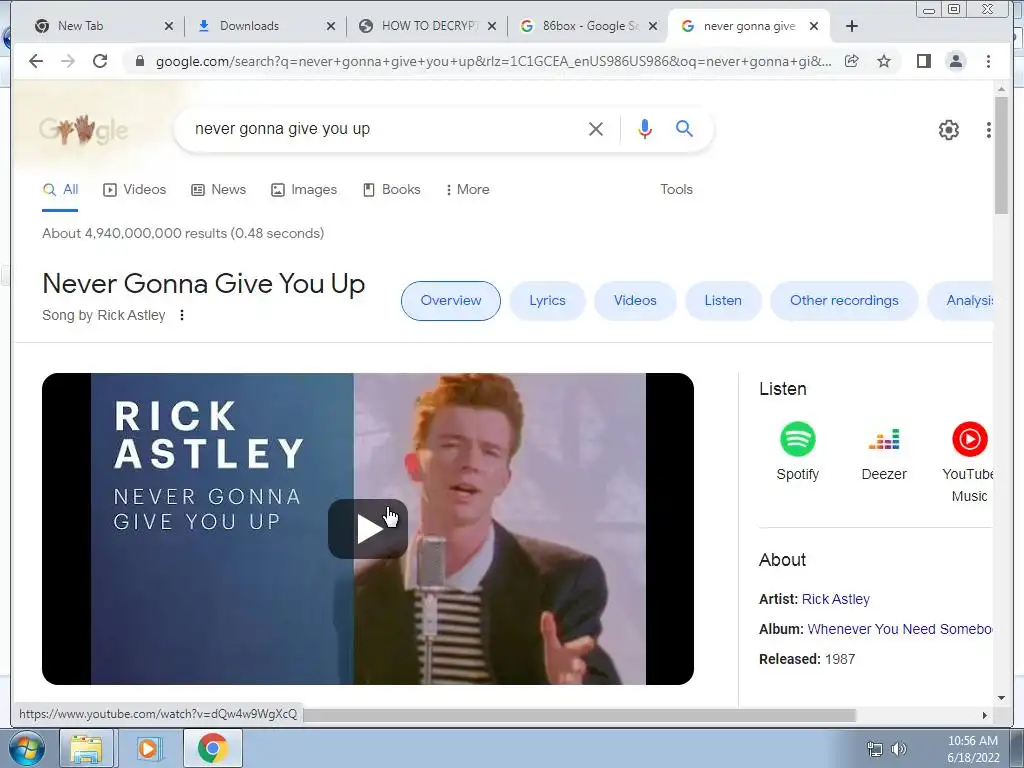Open a new browser tab

[x=852, y=26]
